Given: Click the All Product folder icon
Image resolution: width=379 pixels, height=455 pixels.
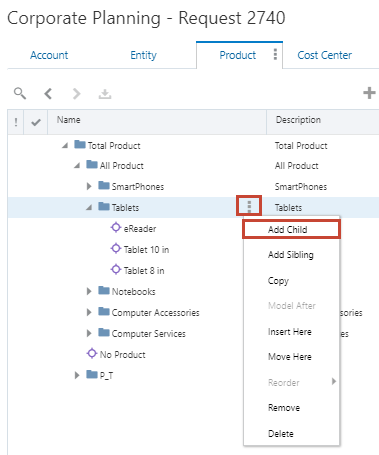Looking at the screenshot, I should coord(92,164).
